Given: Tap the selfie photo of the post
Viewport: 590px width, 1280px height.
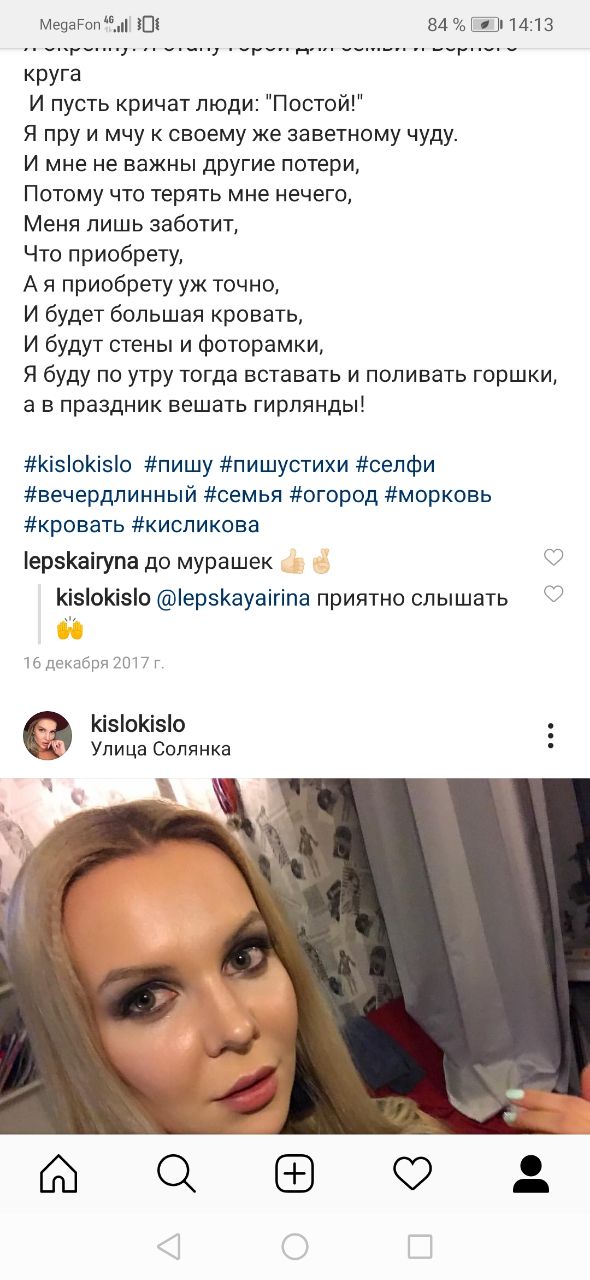Looking at the screenshot, I should (295, 956).
